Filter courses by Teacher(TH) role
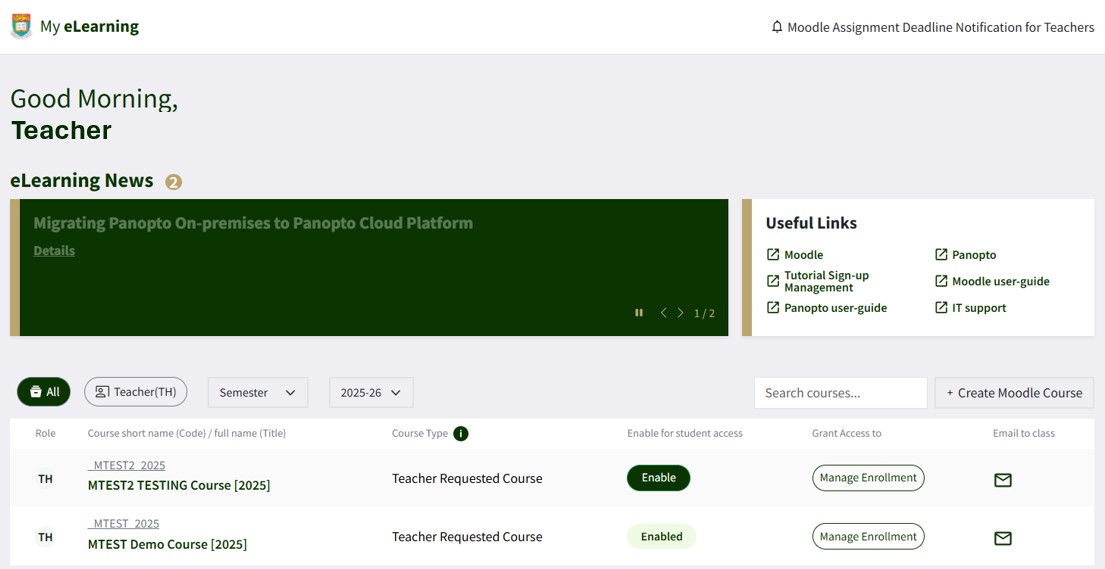Viewport: 1105px width, 569px height. [135, 392]
